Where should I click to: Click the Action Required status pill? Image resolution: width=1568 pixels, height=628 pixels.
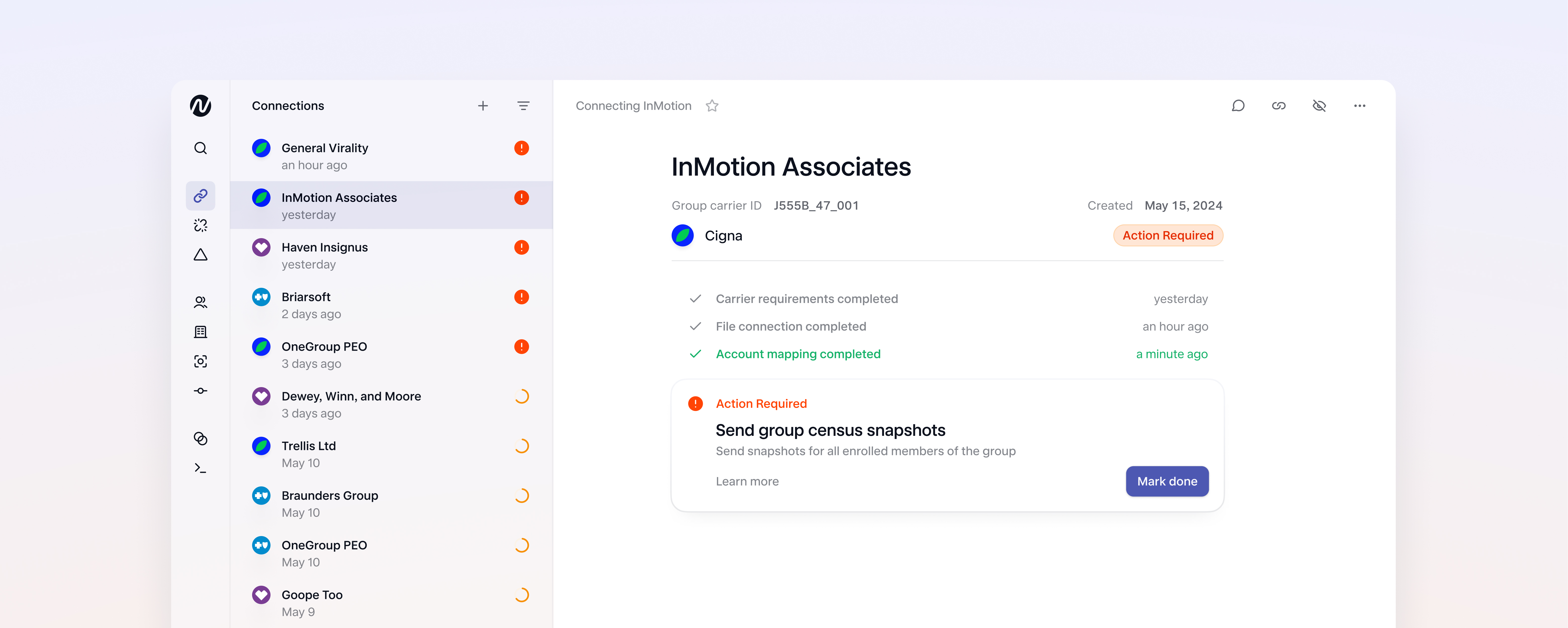(x=1168, y=236)
